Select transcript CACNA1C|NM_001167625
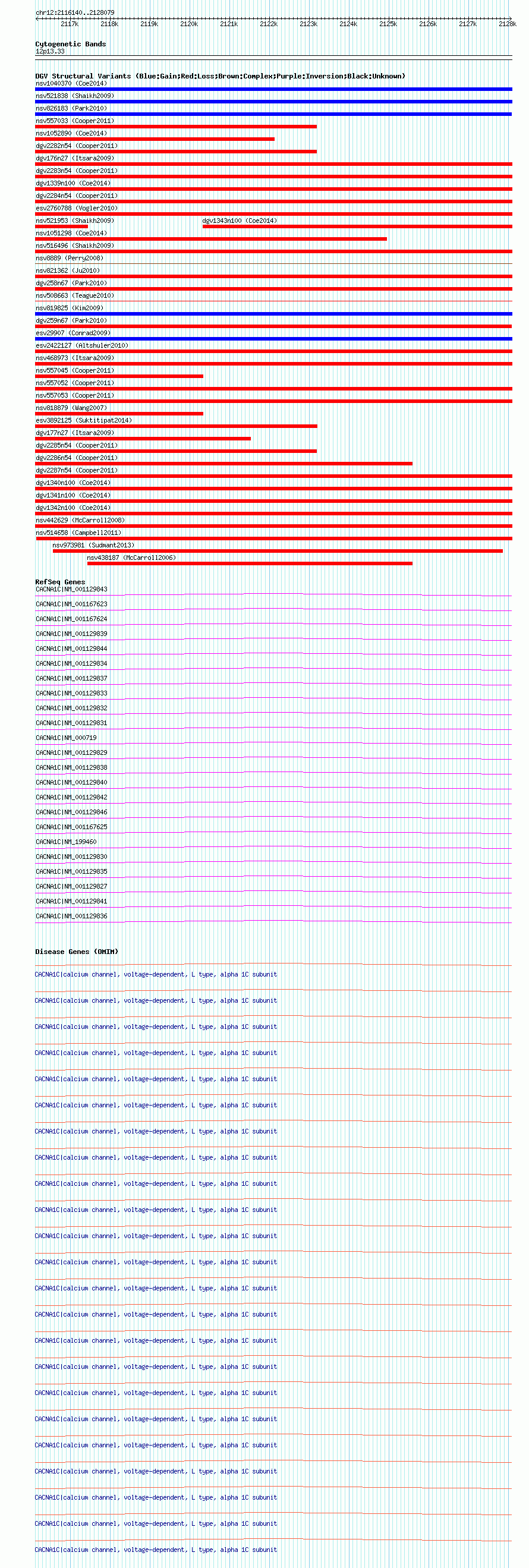Image resolution: width=529 pixels, height=1568 pixels. coord(71,827)
